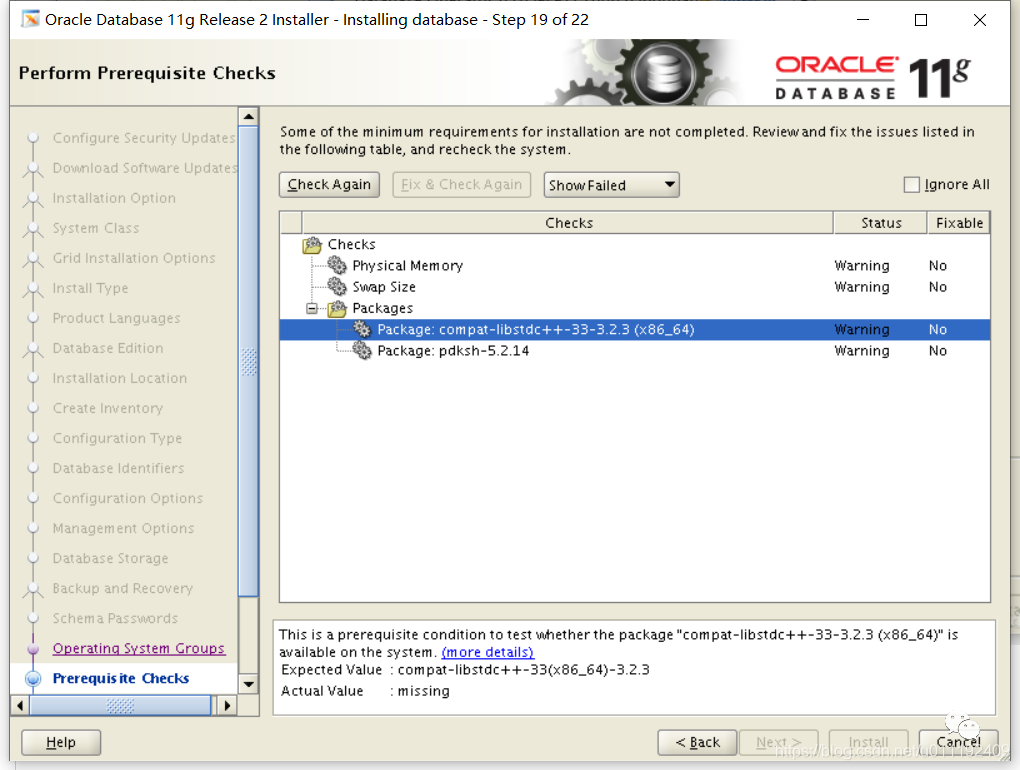The image size is (1020, 770).
Task: Click the step list vertical scrollbar thumb
Action: (x=248, y=361)
